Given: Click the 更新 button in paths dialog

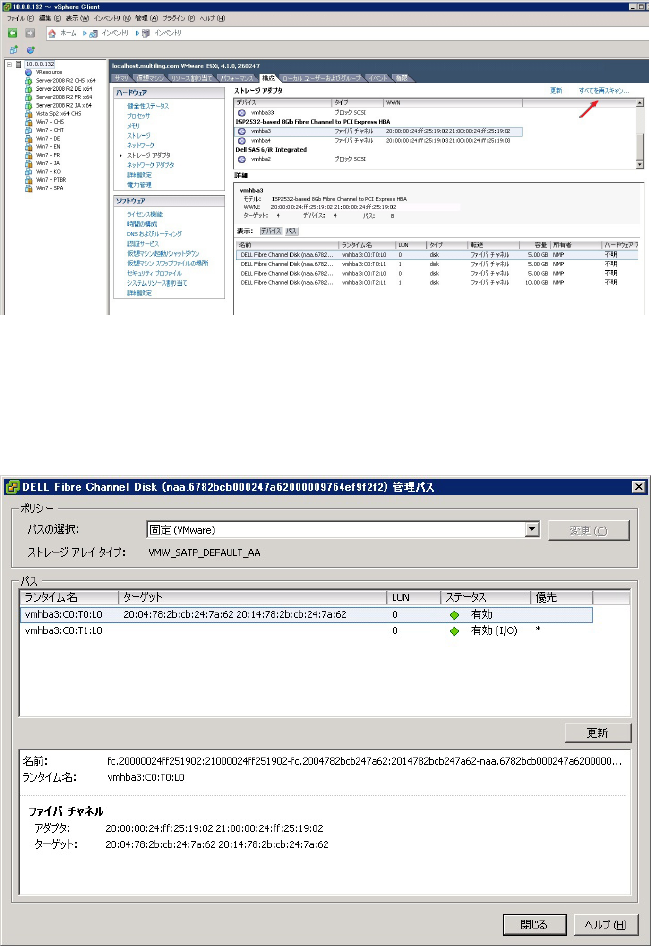Looking at the screenshot, I should [x=597, y=733].
